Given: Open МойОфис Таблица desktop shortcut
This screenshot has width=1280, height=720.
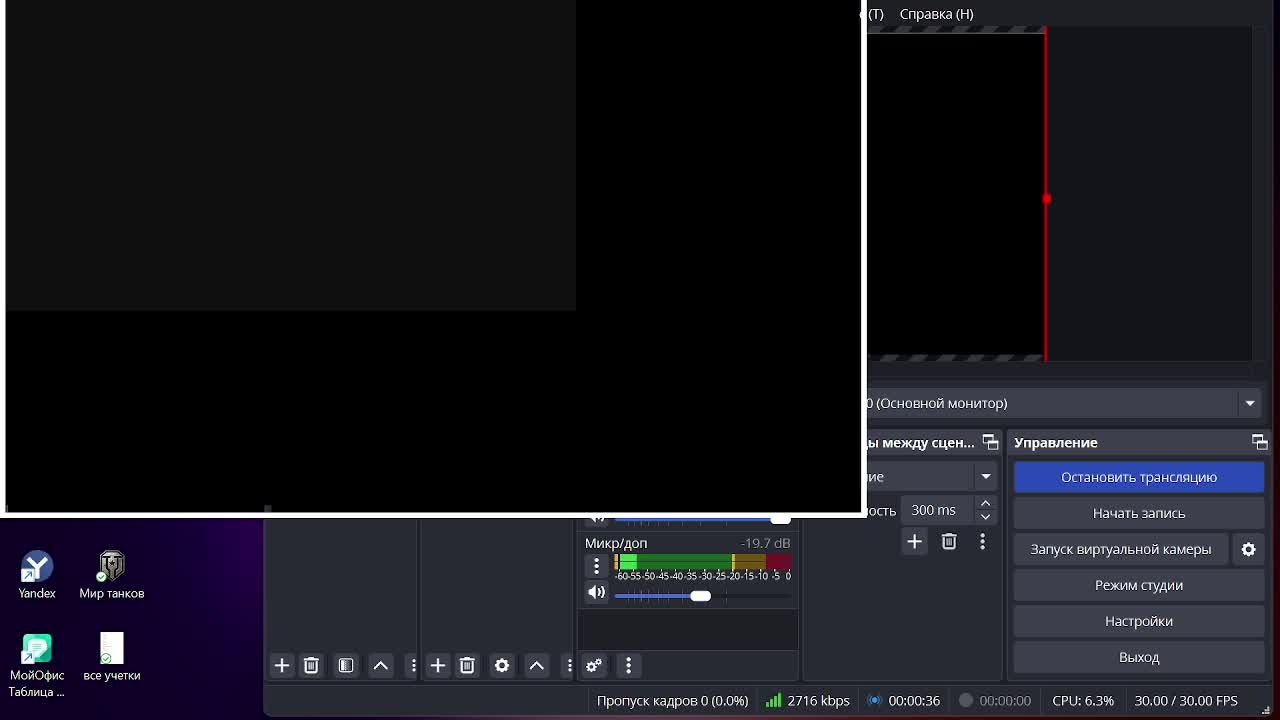Looking at the screenshot, I should [37, 665].
